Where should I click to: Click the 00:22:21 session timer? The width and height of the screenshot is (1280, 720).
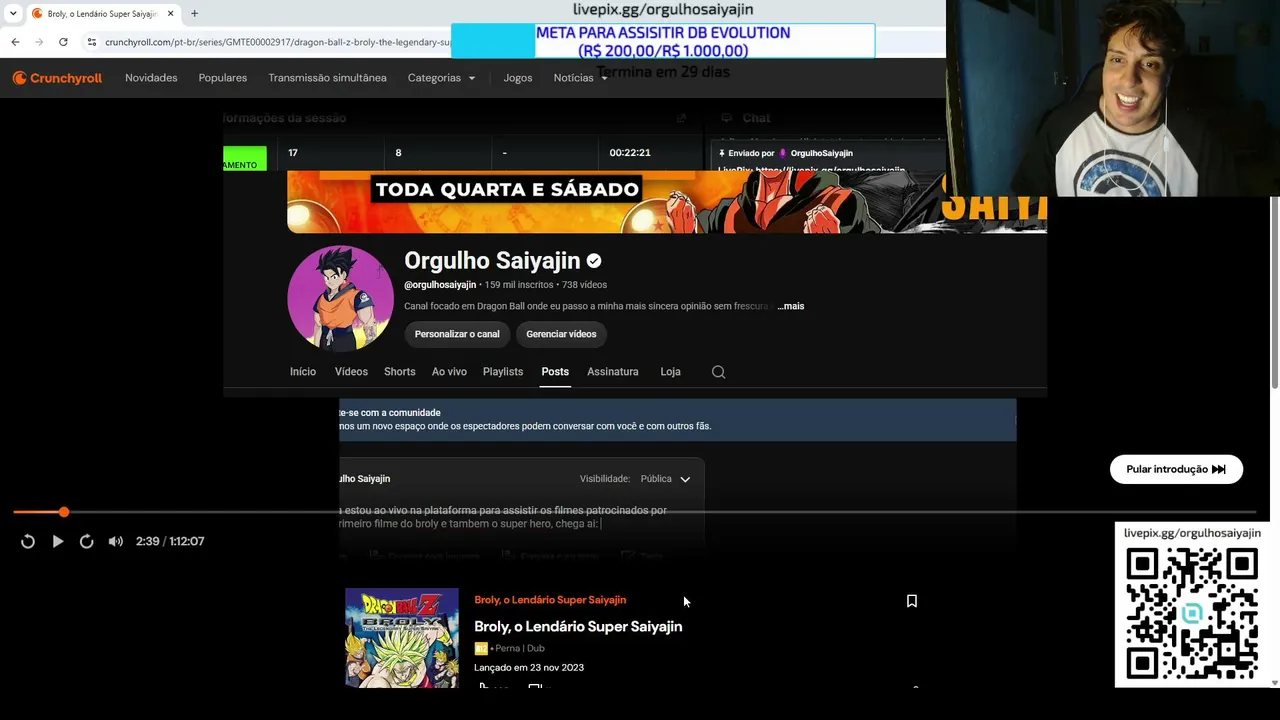[x=630, y=153]
